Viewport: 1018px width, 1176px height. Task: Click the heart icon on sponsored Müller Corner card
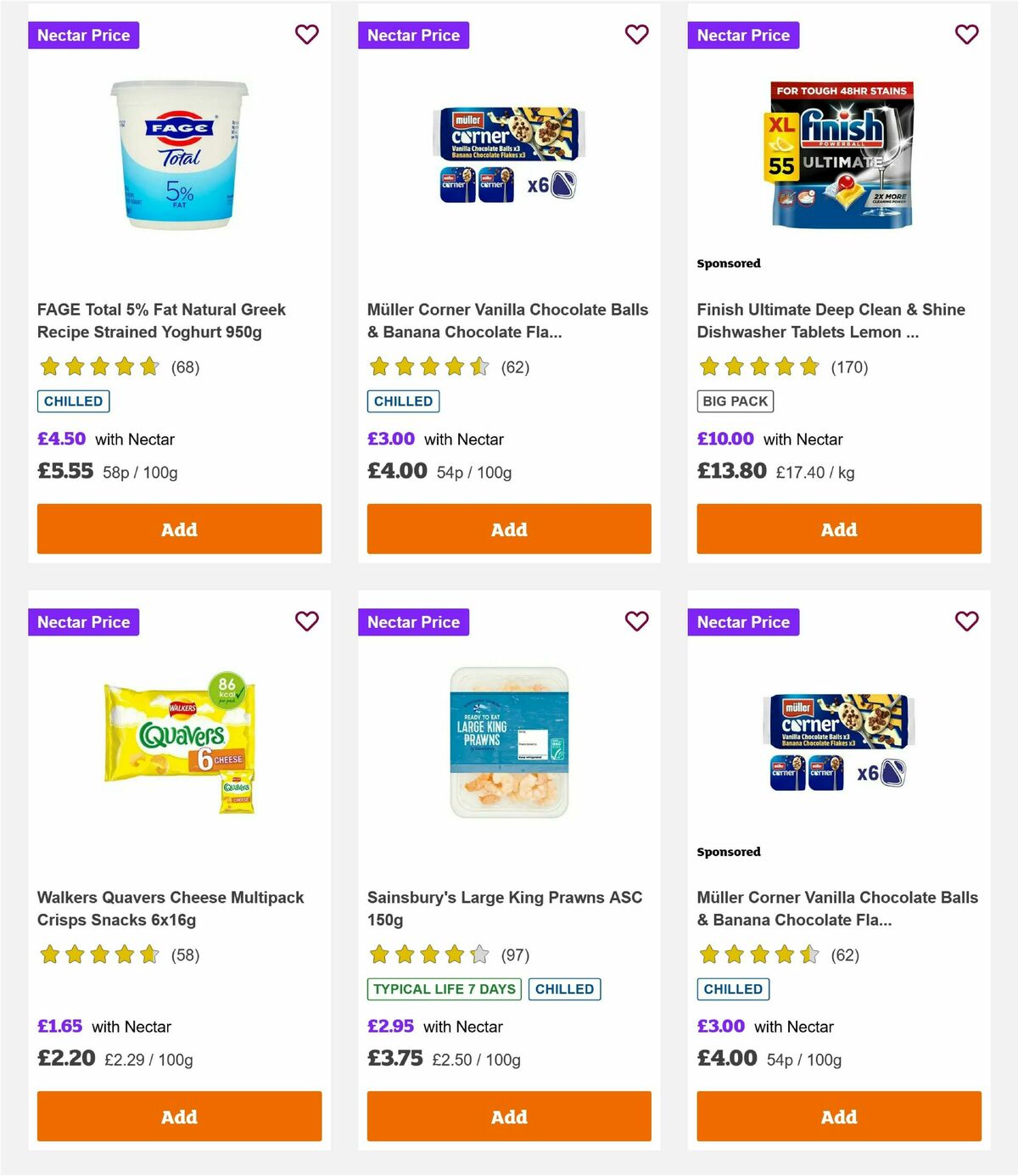pyautogui.click(x=966, y=622)
